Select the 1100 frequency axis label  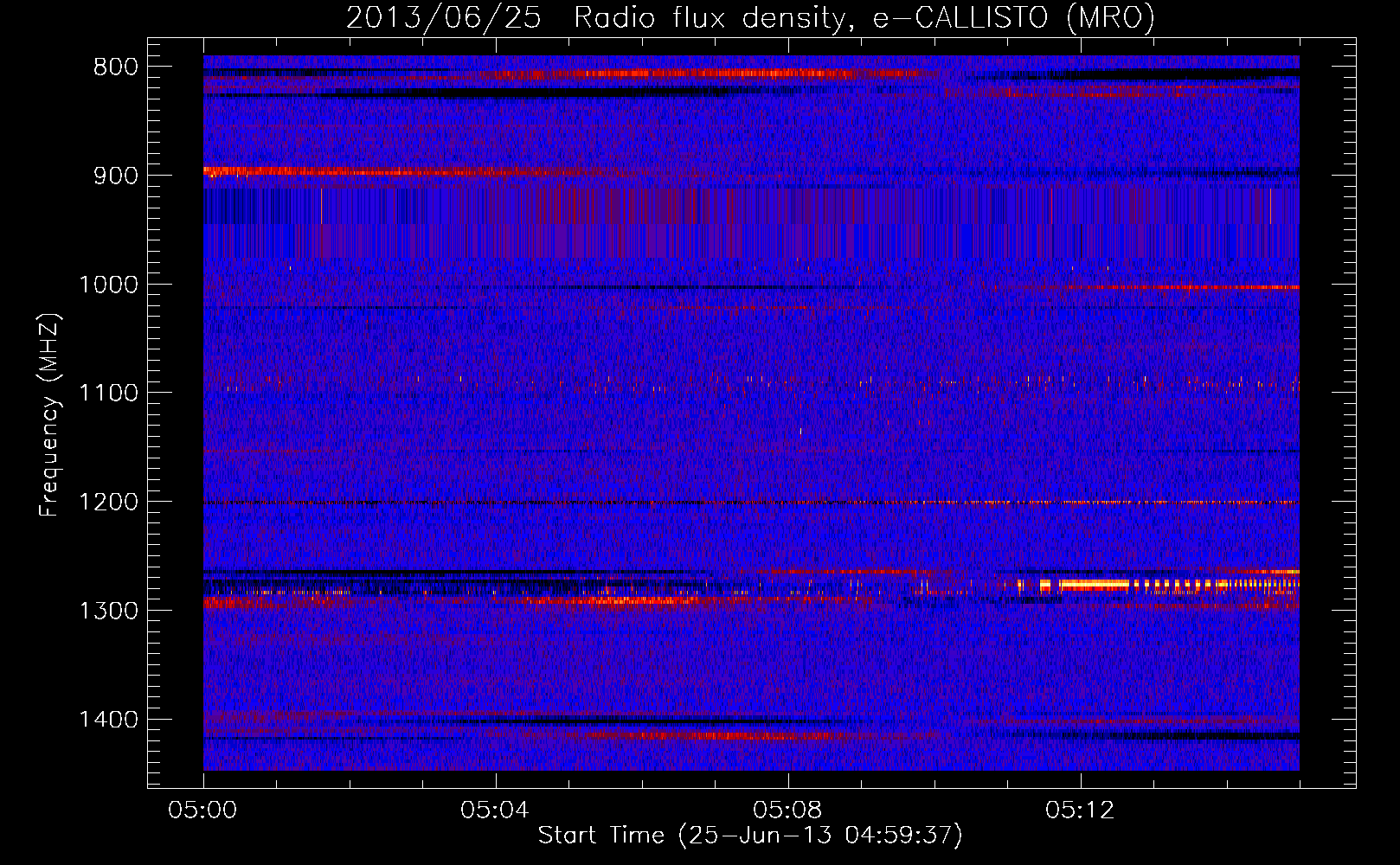[x=109, y=394]
